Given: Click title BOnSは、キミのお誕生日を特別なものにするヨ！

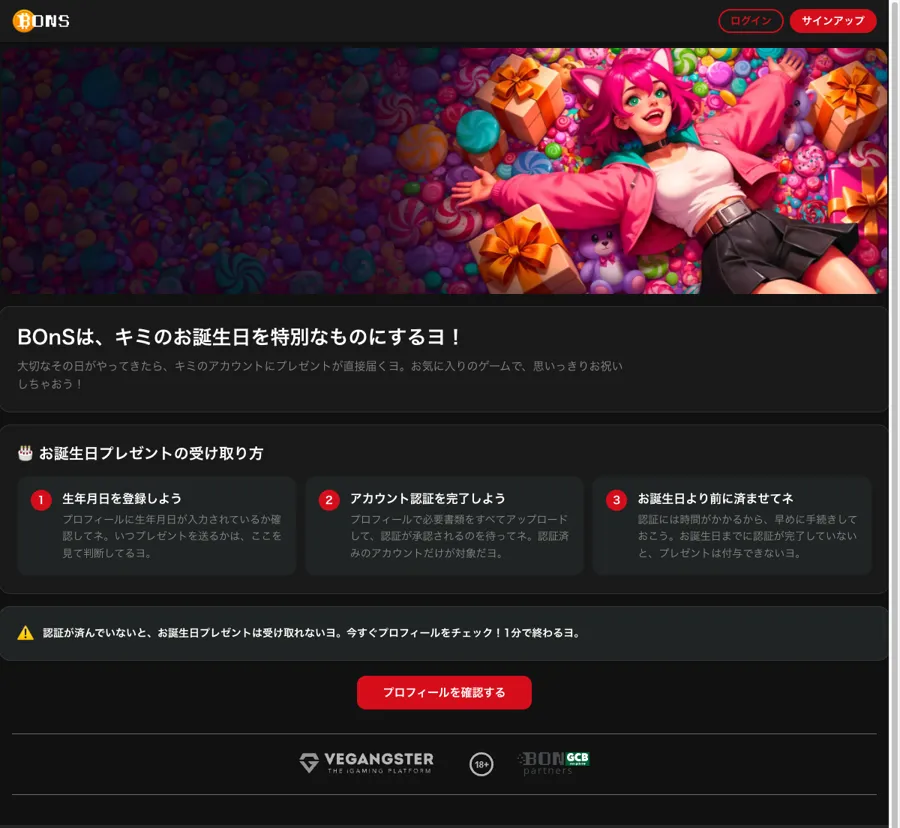Looking at the screenshot, I should [239, 337].
